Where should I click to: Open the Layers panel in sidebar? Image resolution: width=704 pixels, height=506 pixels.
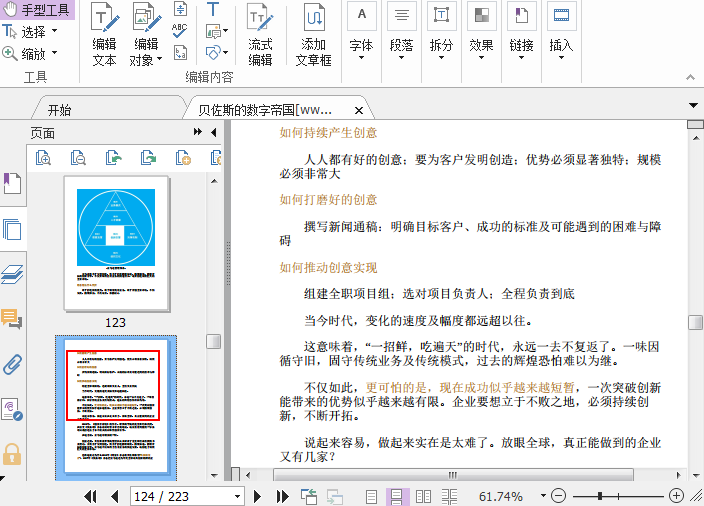pos(12,275)
